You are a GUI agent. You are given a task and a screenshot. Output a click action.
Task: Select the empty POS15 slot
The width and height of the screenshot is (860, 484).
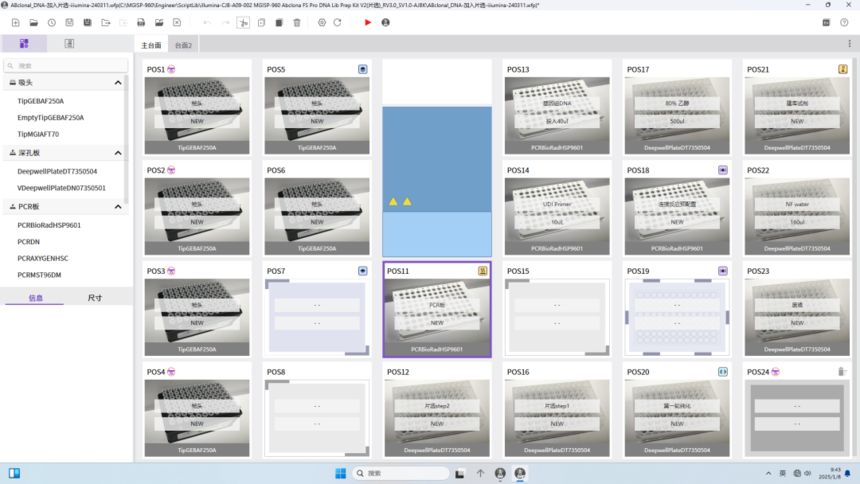pyautogui.click(x=557, y=317)
